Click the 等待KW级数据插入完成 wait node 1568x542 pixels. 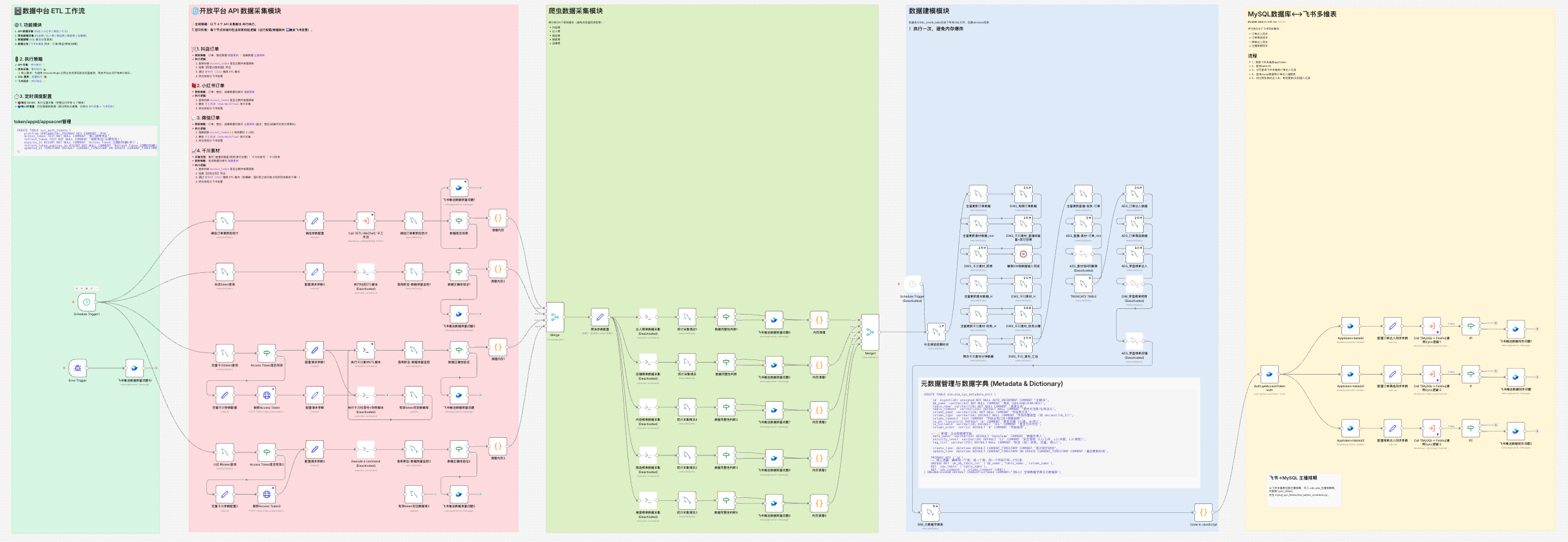[1023, 254]
